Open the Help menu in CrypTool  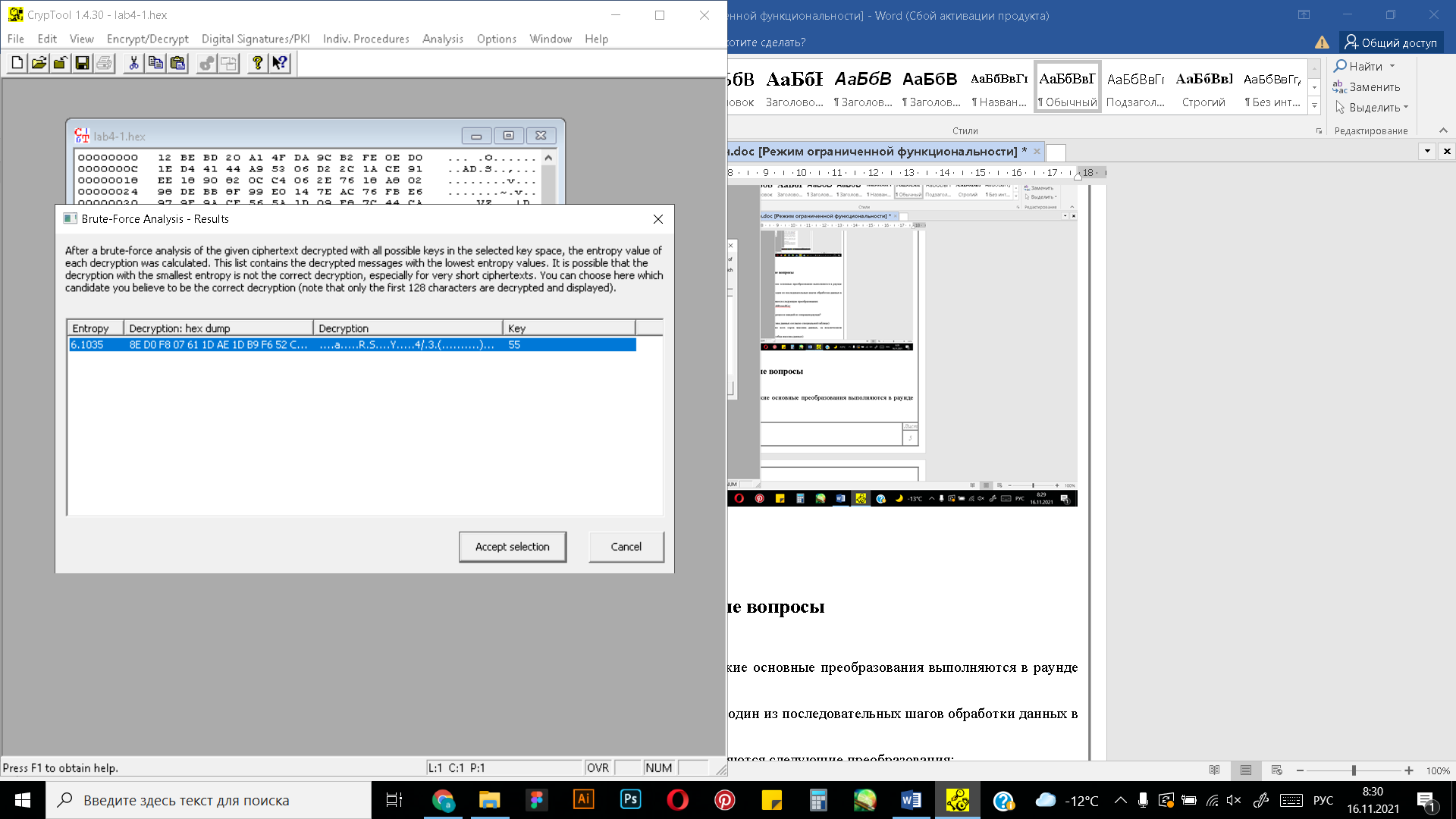596,39
